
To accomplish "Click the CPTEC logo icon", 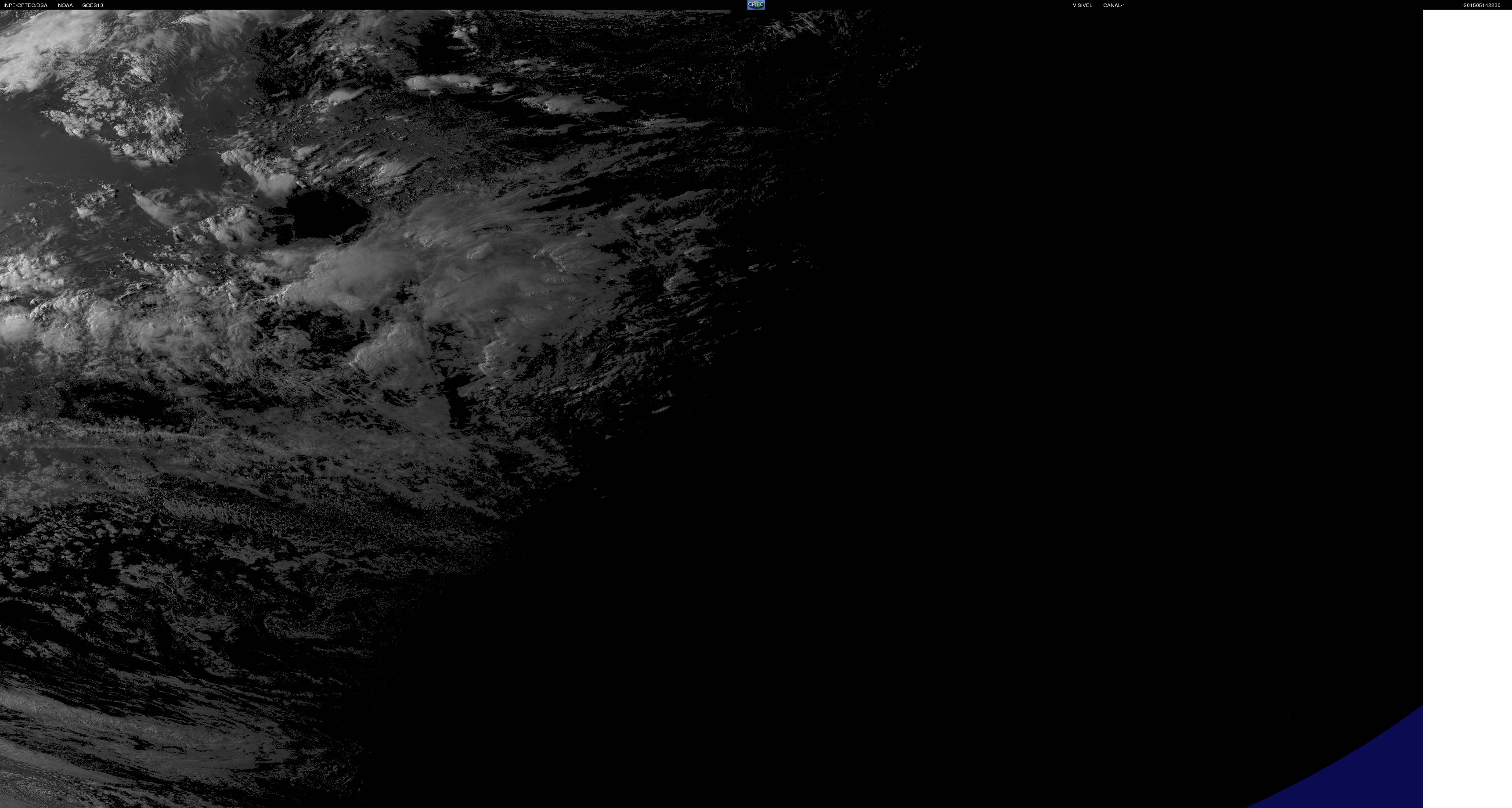I will [x=755, y=5].
